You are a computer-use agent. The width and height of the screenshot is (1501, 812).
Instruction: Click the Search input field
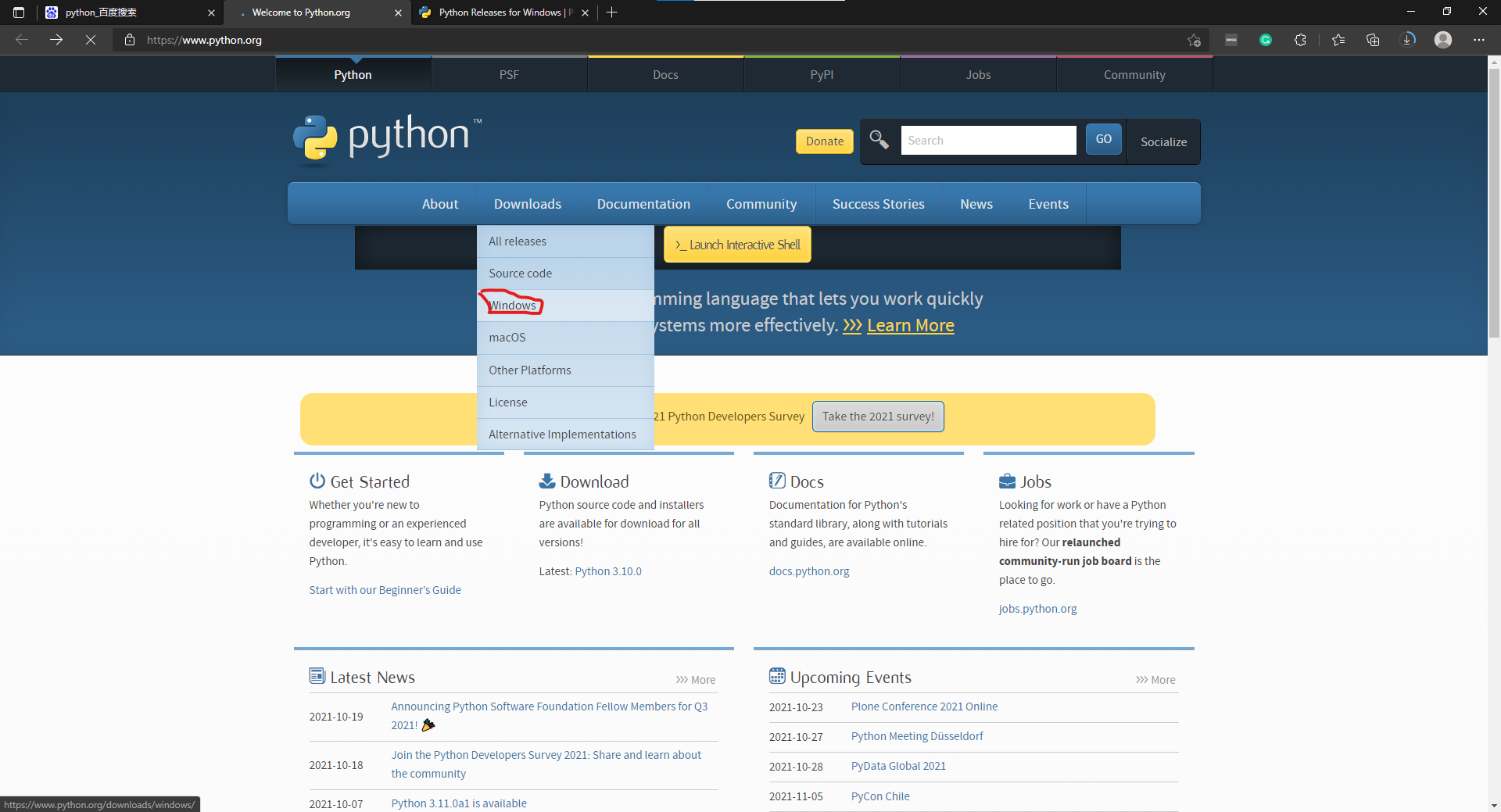tap(988, 140)
